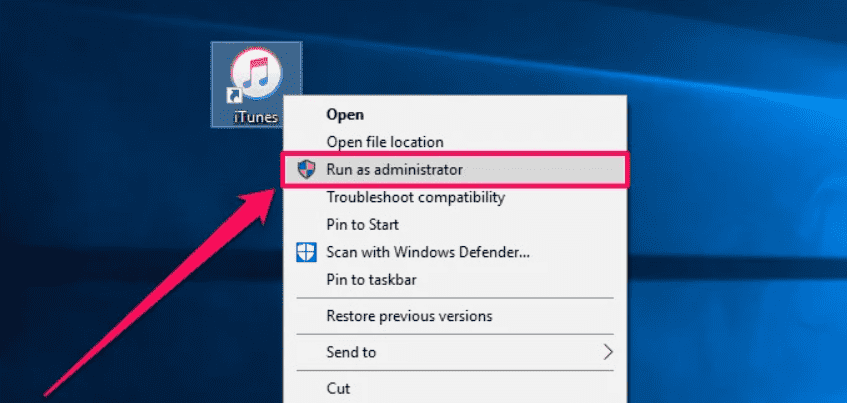
Task: Click the Windows Defender shield icon
Action: coord(306,252)
